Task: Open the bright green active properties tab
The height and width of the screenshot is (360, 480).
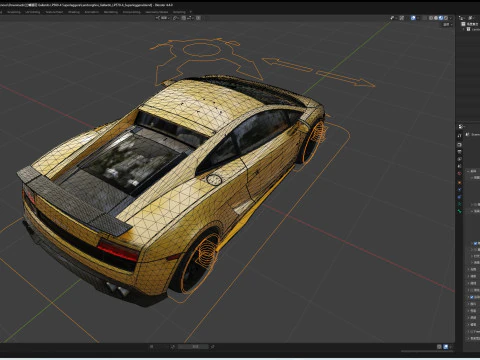Action: [460, 211]
